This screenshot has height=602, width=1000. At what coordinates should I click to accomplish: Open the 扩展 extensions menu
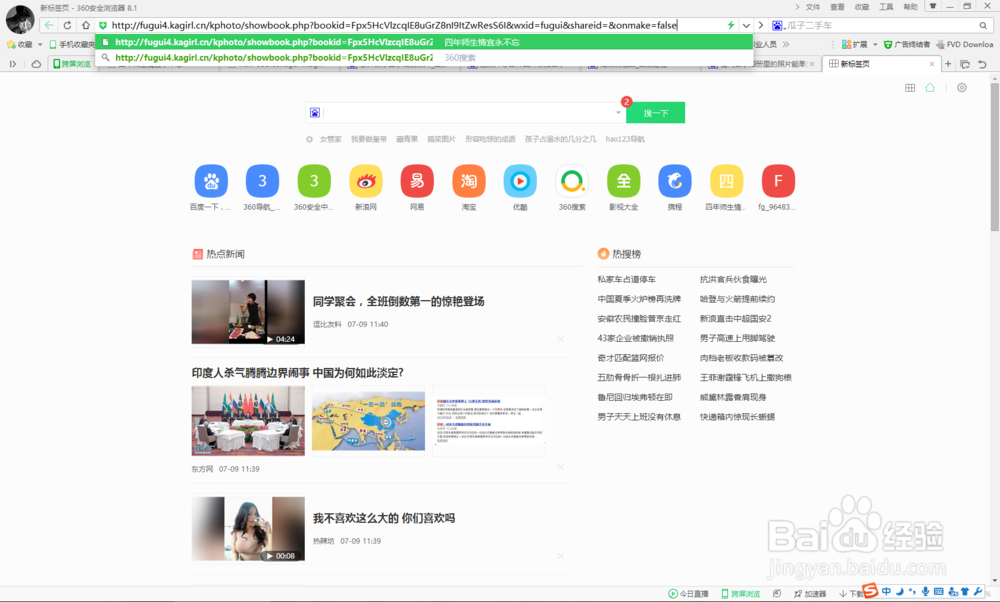point(854,45)
